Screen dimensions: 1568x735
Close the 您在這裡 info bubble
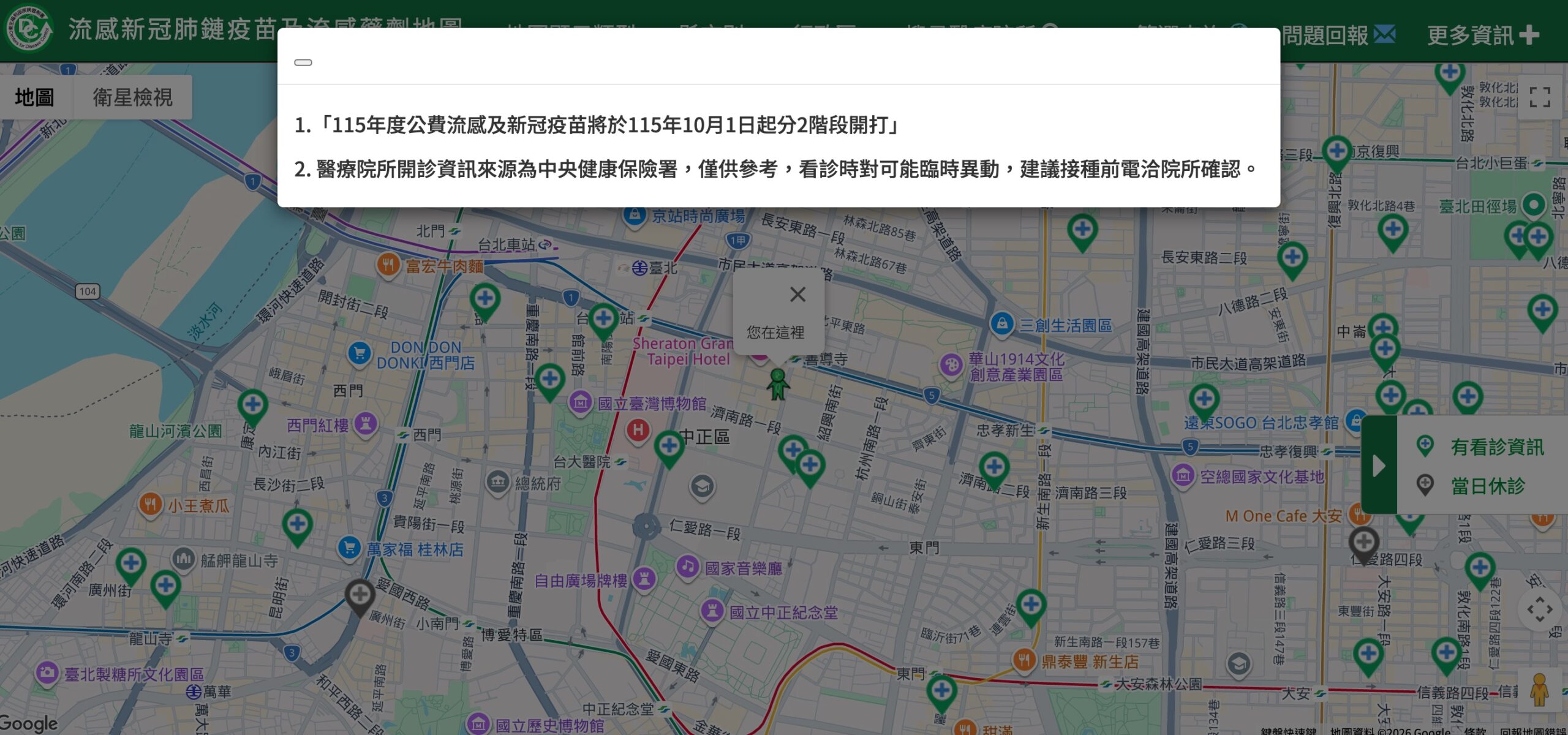797,295
